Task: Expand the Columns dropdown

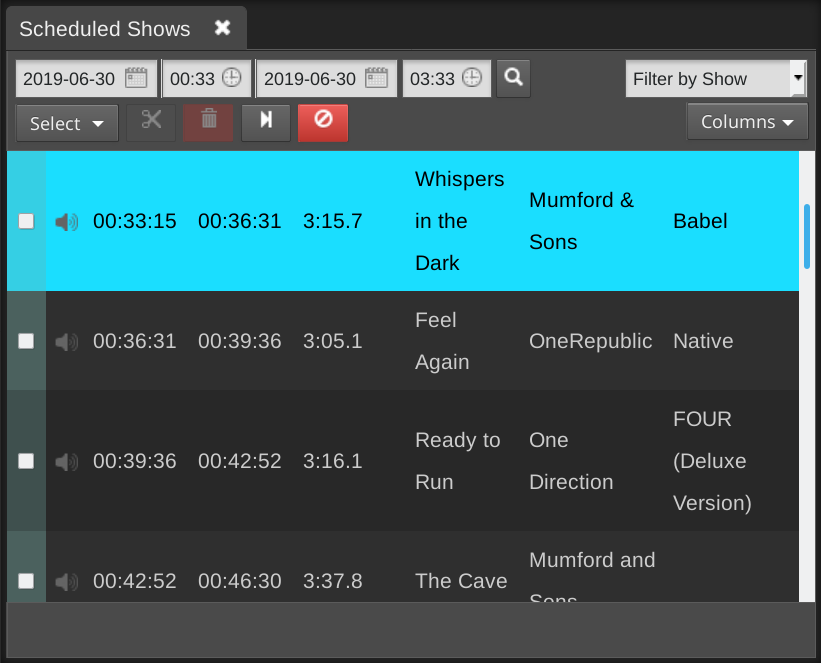Action: tap(747, 122)
